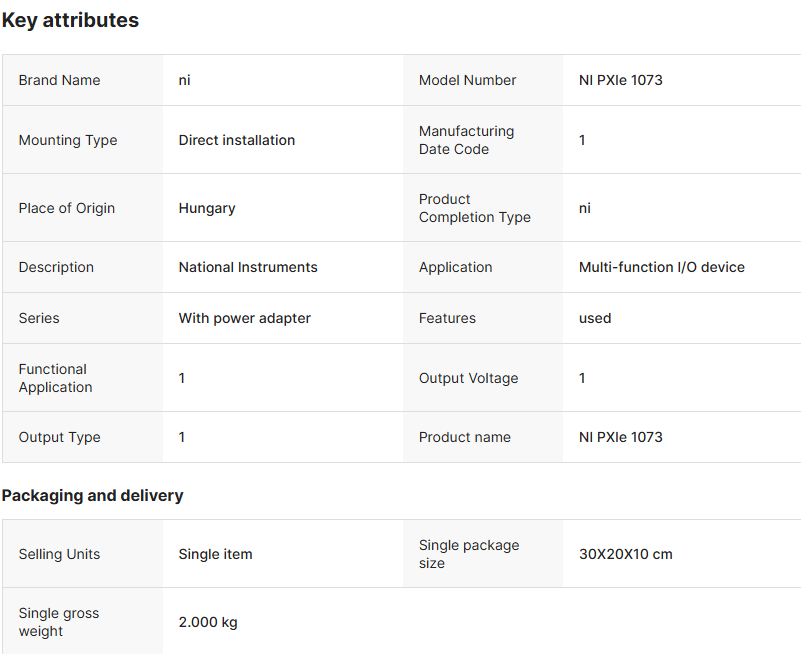Select the Product name label
801x654 pixels.
click(464, 437)
